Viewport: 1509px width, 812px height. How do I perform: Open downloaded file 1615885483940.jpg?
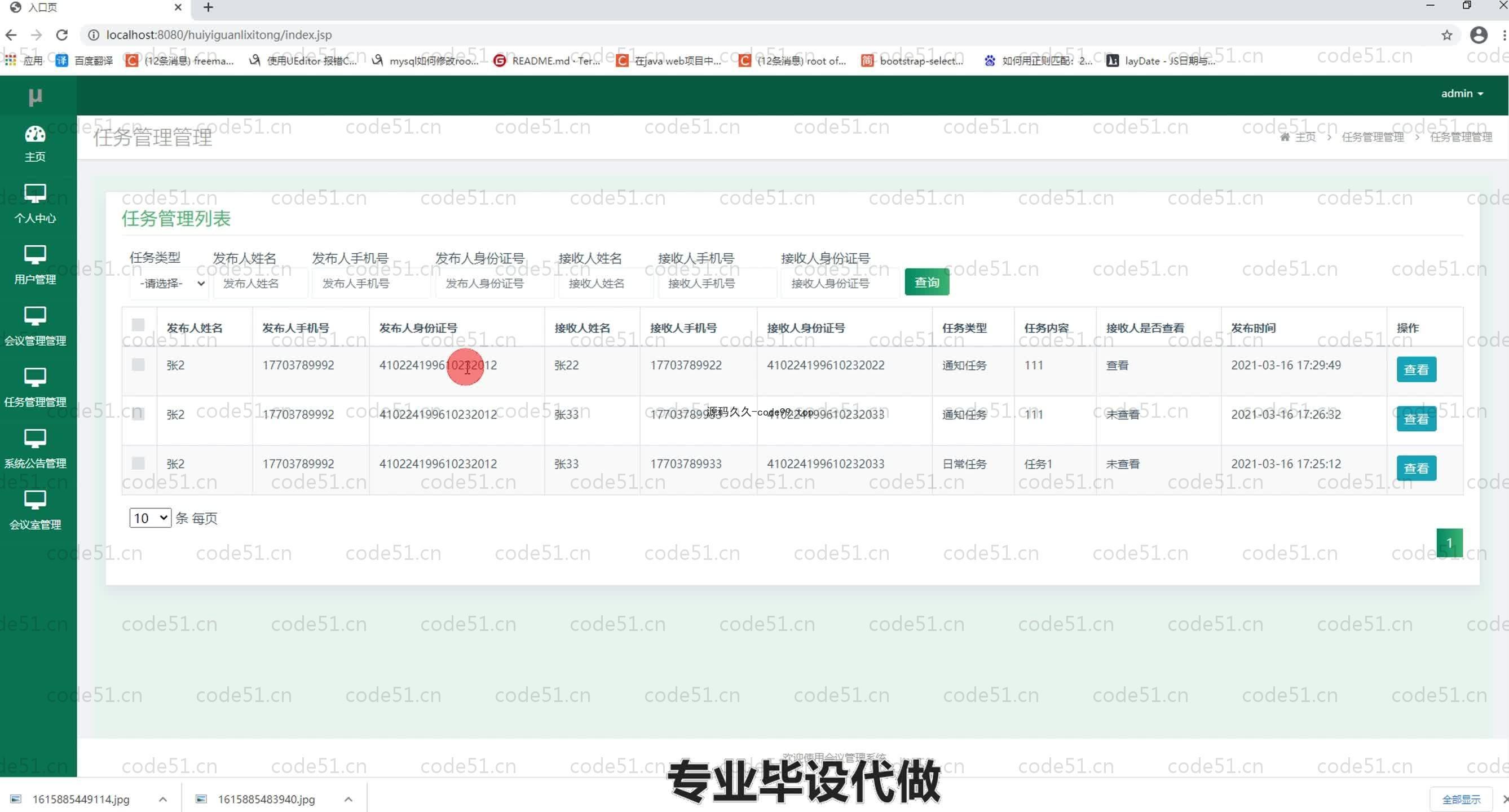tap(267, 799)
